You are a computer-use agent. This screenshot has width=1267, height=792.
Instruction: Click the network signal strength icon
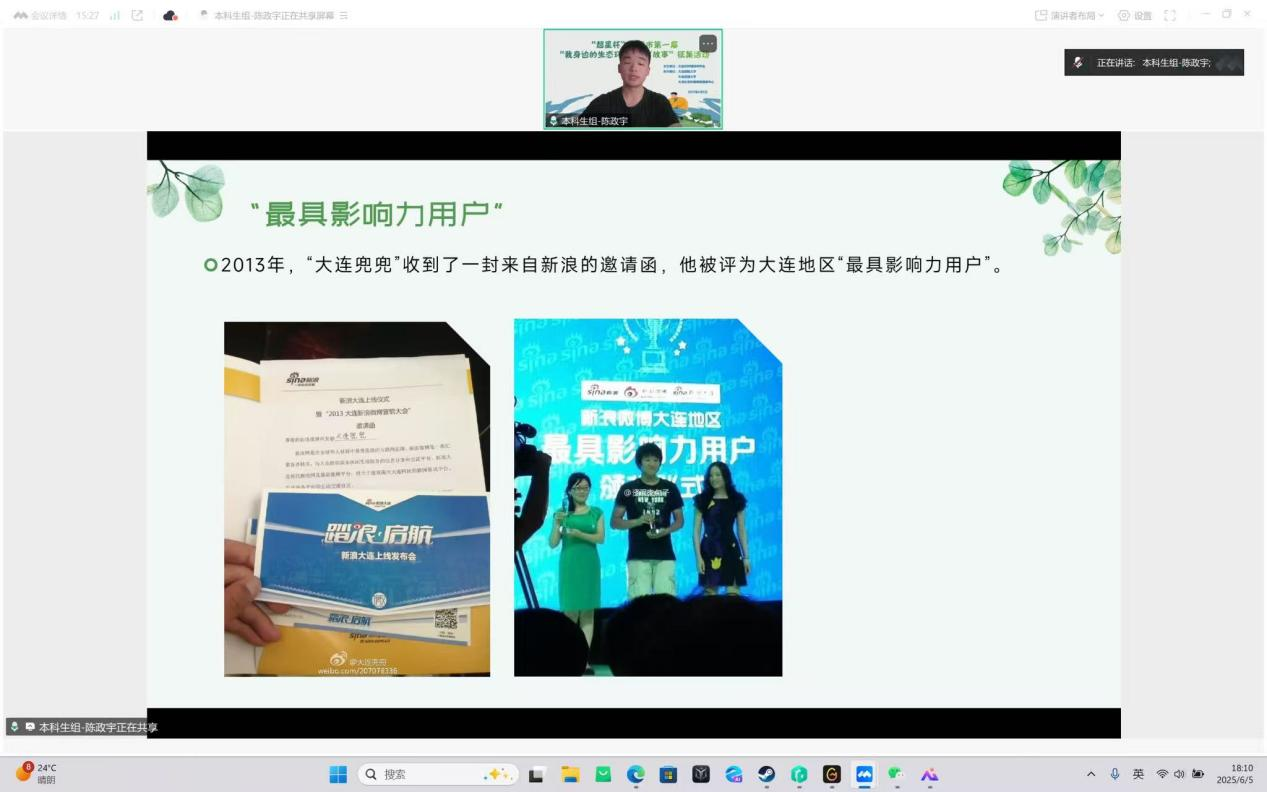[x=115, y=15]
